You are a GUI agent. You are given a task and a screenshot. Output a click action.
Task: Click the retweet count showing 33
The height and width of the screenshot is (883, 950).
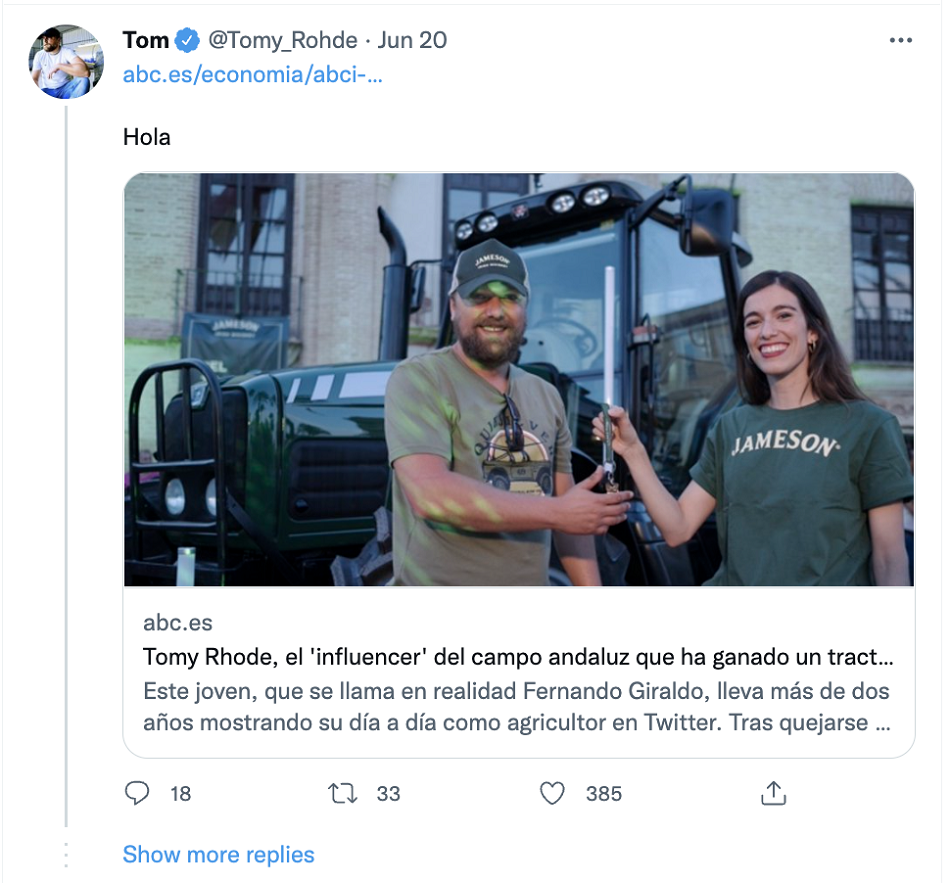[388, 794]
